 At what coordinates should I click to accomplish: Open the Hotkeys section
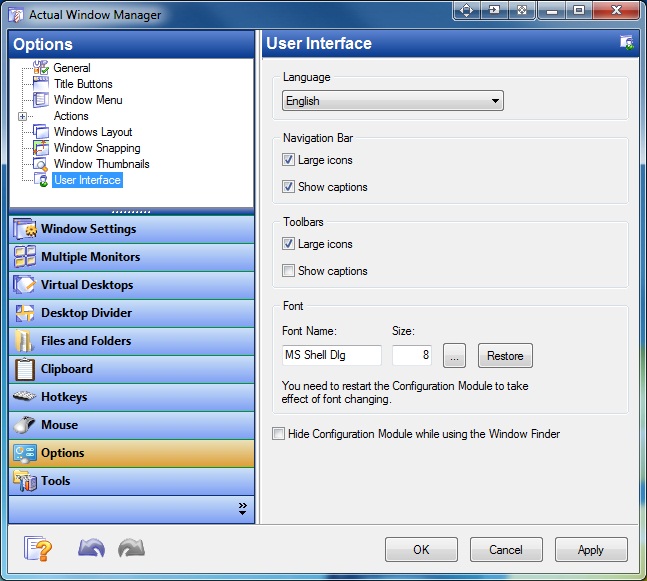[x=131, y=397]
